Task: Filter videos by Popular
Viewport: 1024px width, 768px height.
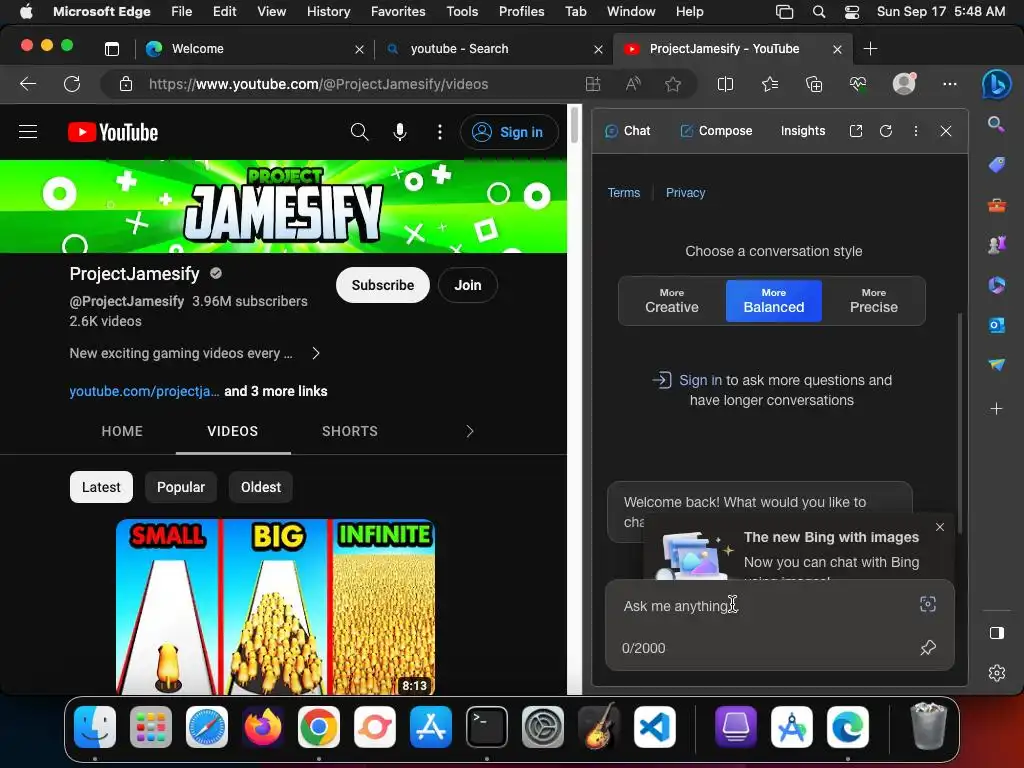Action: (x=181, y=487)
